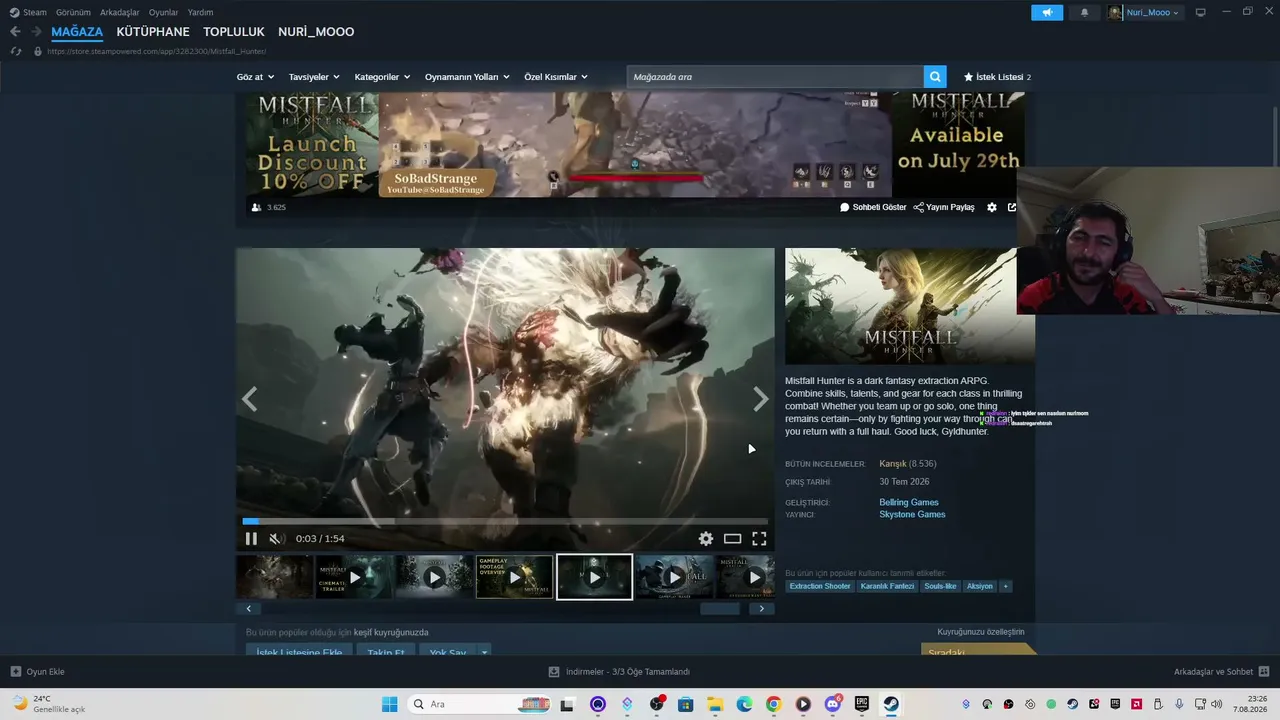Image resolution: width=1280 pixels, height=720 pixels.
Task: Open the Oyunlar menu
Action: [x=164, y=12]
